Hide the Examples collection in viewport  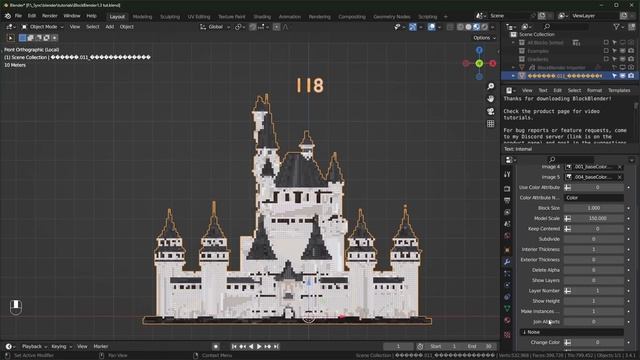click(623, 51)
